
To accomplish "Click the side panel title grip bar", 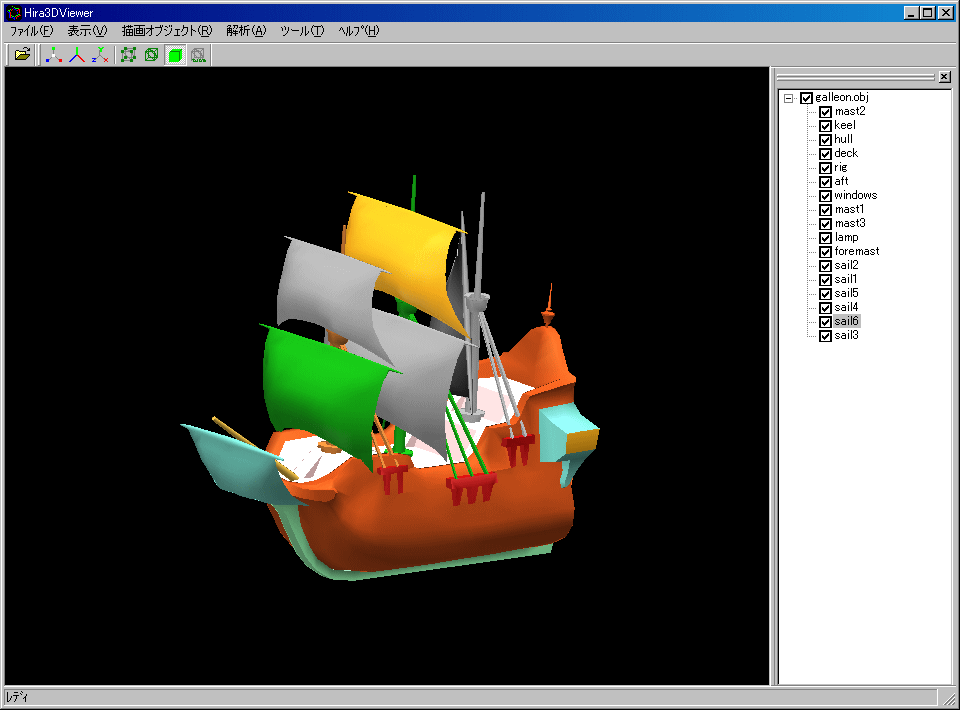I will pos(855,77).
